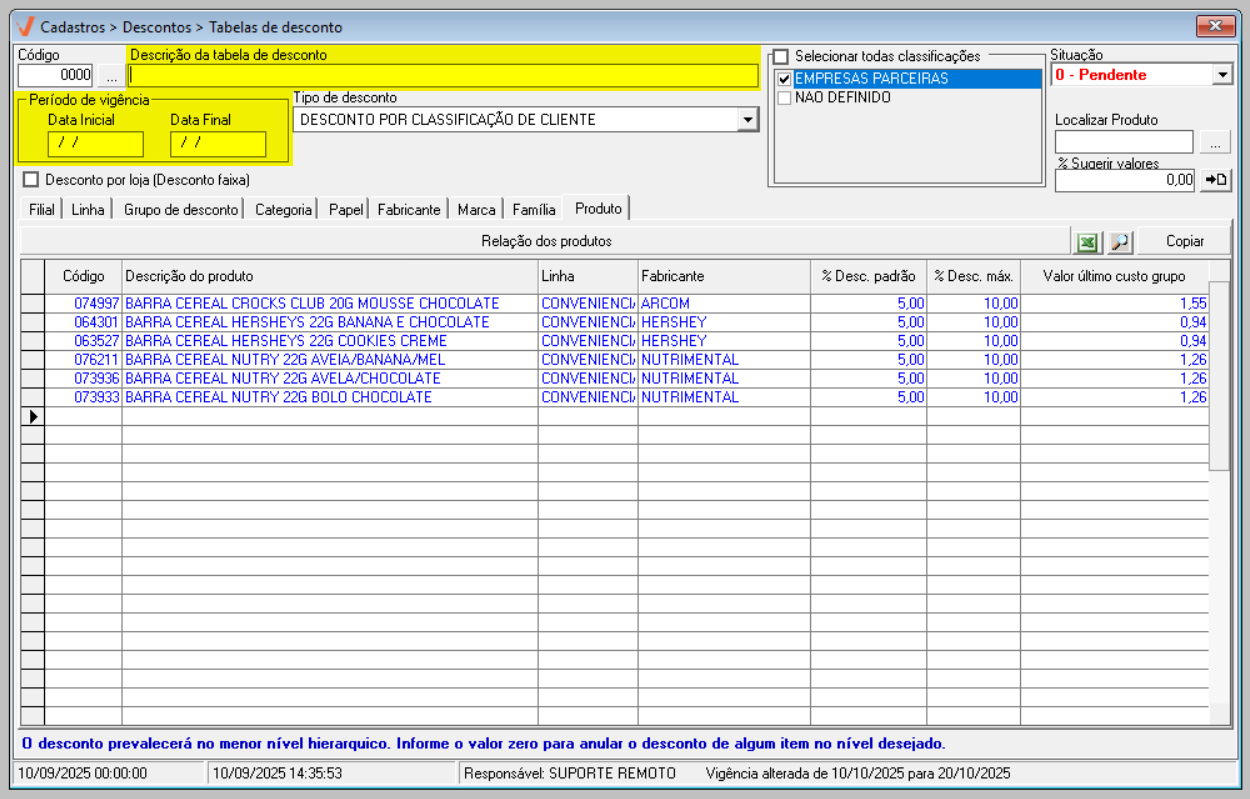The width and height of the screenshot is (1250, 799).
Task: Click the app logo in title bar
Action: pyautogui.click(x=26, y=27)
